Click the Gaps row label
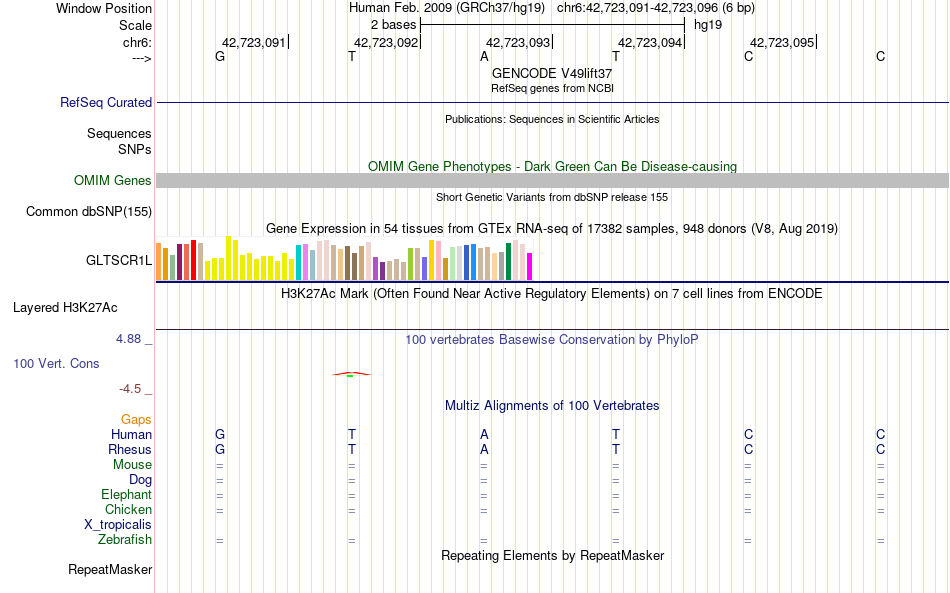This screenshot has width=950, height=593. coord(136,419)
